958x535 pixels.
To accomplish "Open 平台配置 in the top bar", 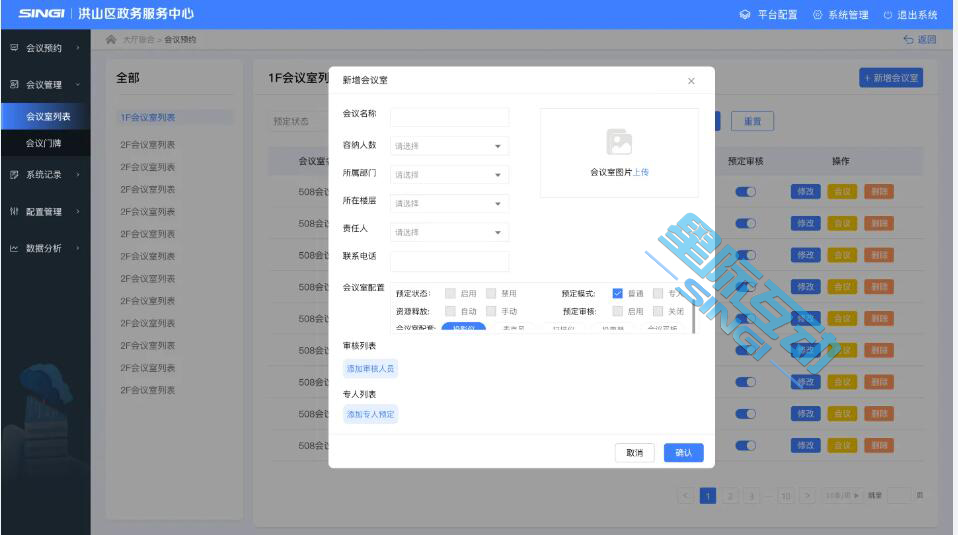I will coord(769,15).
